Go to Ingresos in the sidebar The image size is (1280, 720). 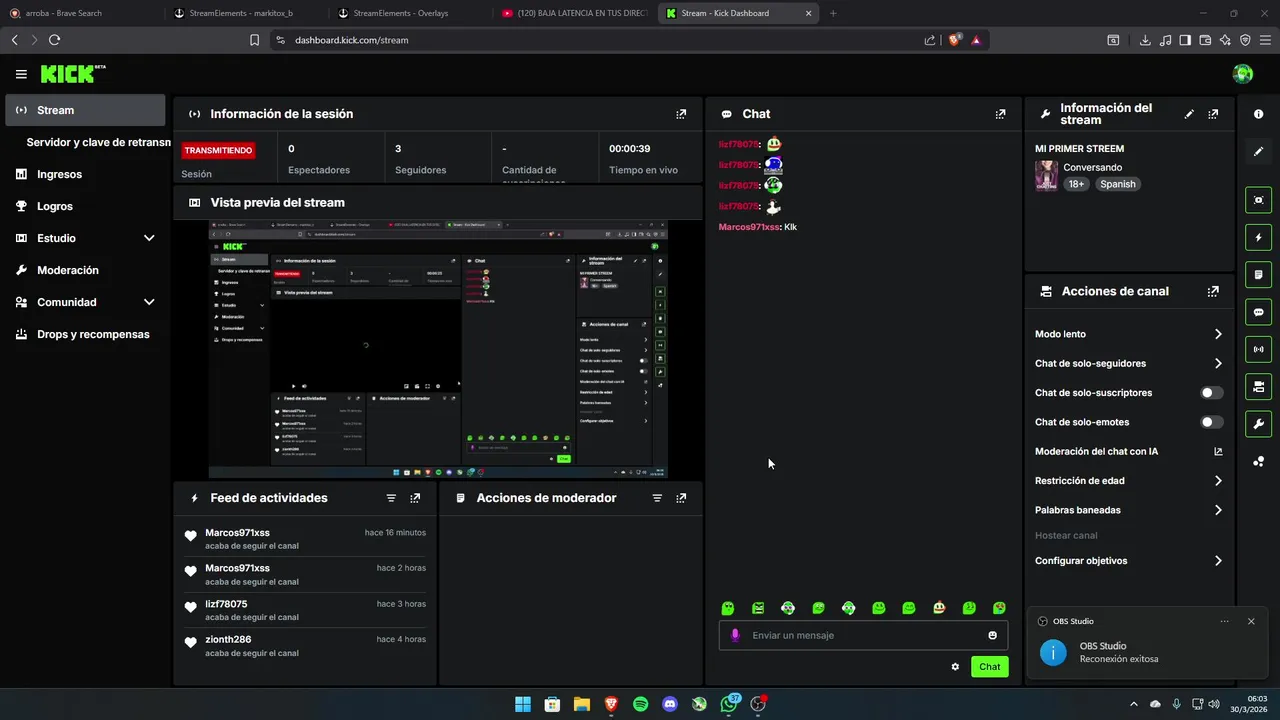[x=85, y=174]
